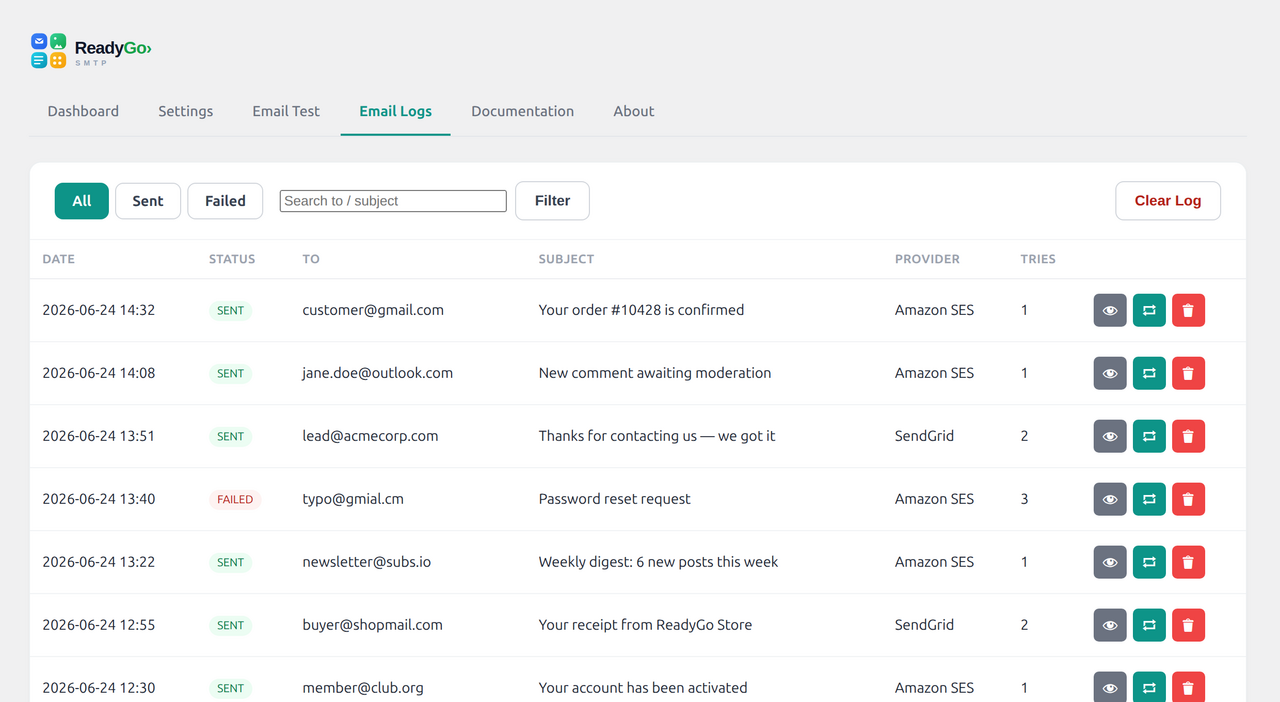Click the date 2026-06-24 14:08
The image size is (1280, 702).
coord(98,373)
